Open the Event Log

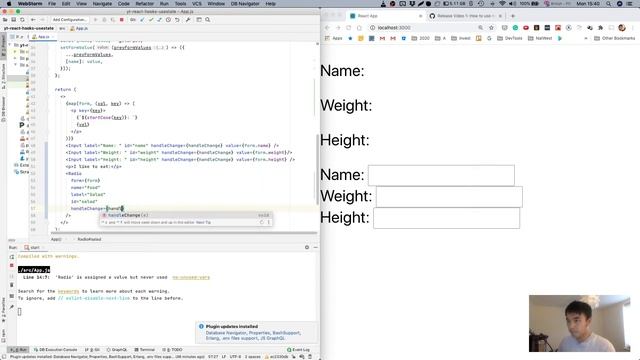(x=298, y=350)
